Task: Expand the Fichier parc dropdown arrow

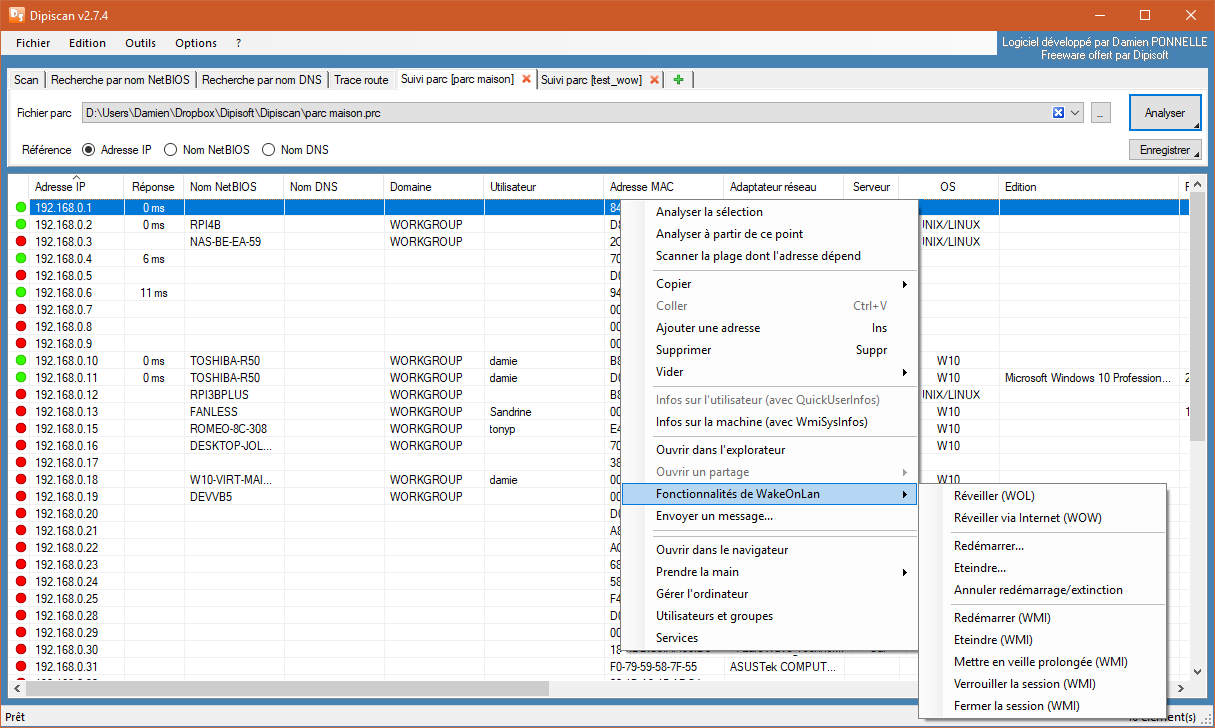Action: coord(1076,113)
